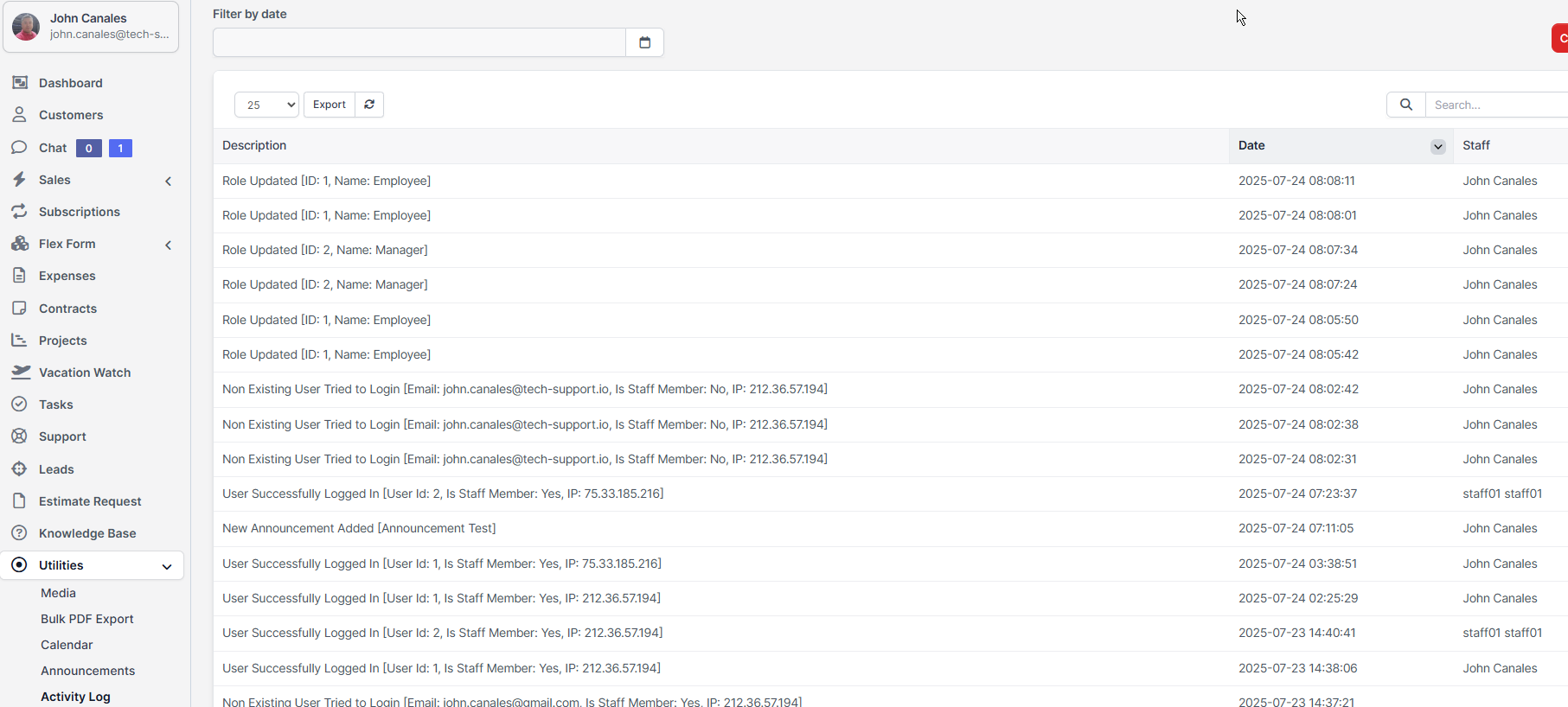The width and height of the screenshot is (1568, 707).
Task: Click John Canales profile avatar
Action: click(26, 27)
